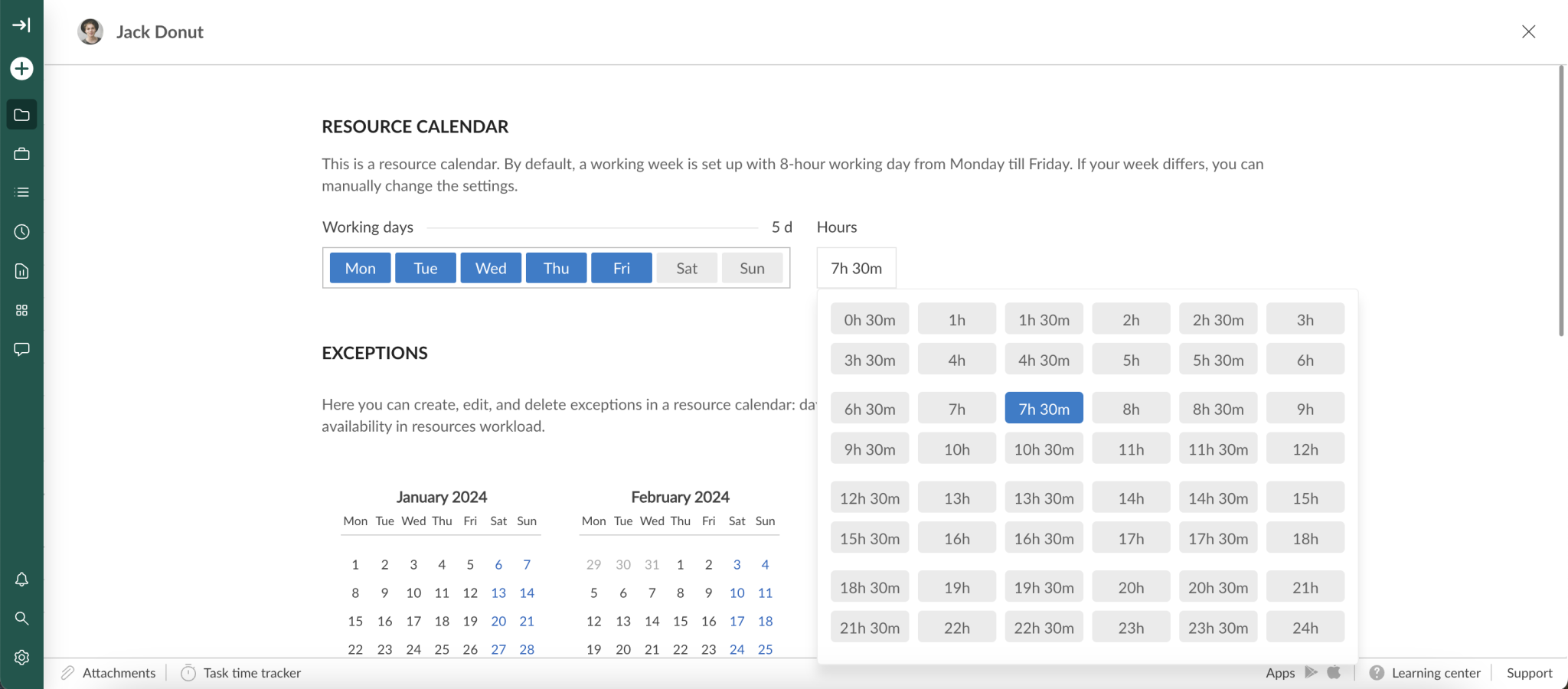Choose 16h in hours grid
The image size is (1568, 689).
pos(957,538)
